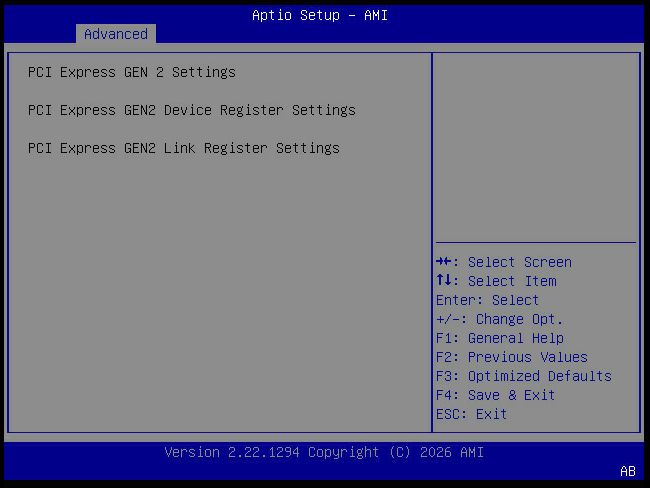
Task: Click the AB indicator in the footer
Action: tap(628, 471)
